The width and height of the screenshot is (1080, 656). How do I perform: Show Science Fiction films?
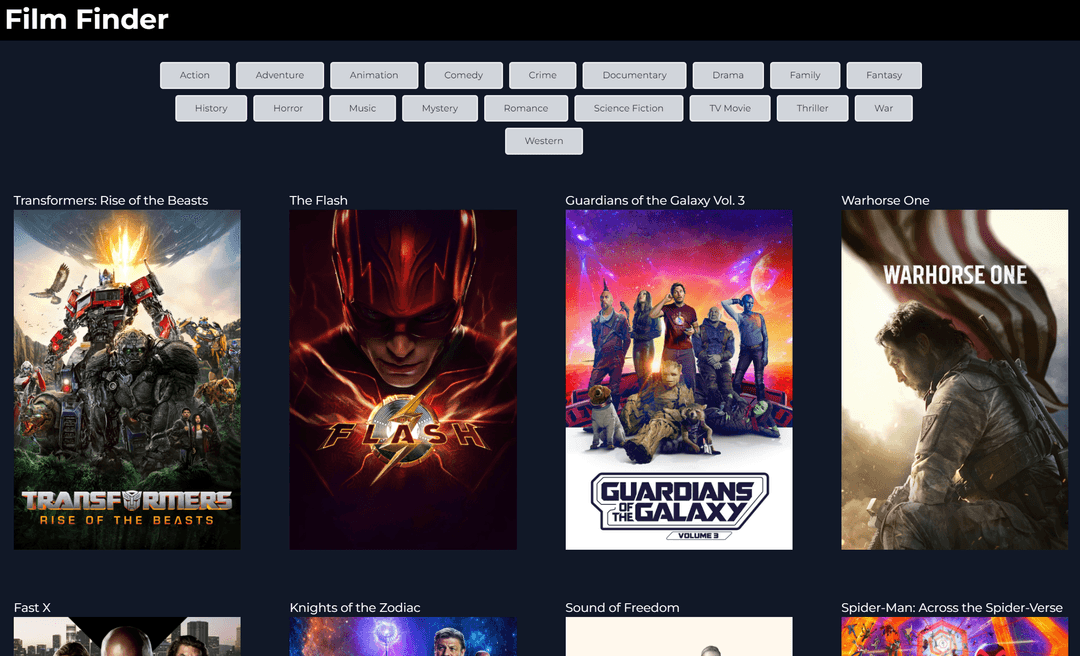[629, 108]
